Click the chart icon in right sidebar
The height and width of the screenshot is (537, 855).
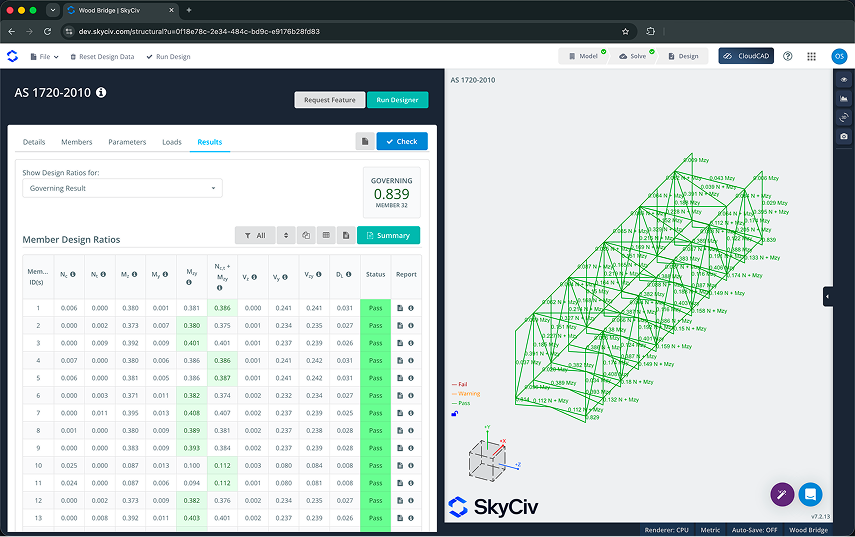(x=844, y=99)
